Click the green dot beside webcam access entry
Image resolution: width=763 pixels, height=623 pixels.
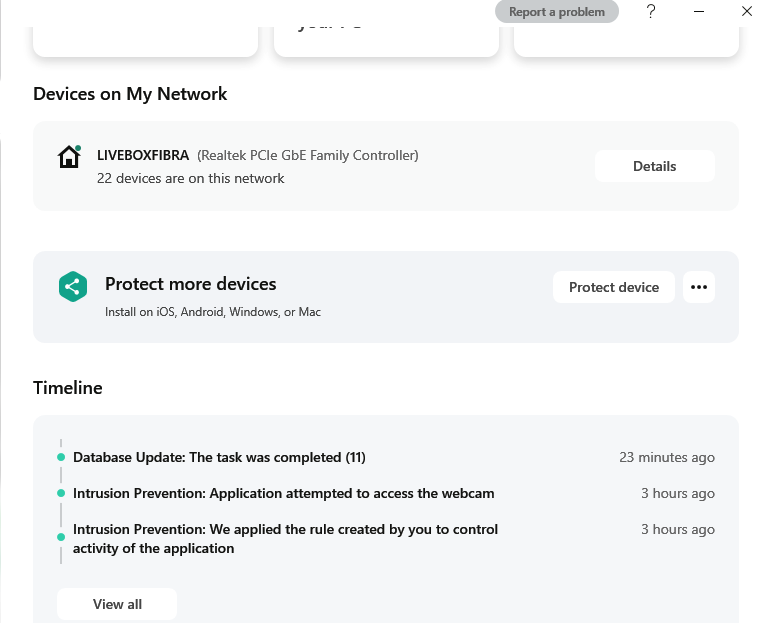coord(61,494)
